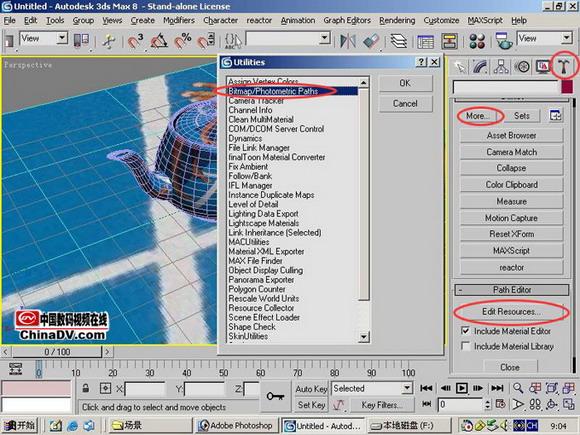580x435 pixels.
Task: Open the Rendering menu
Action: point(397,20)
